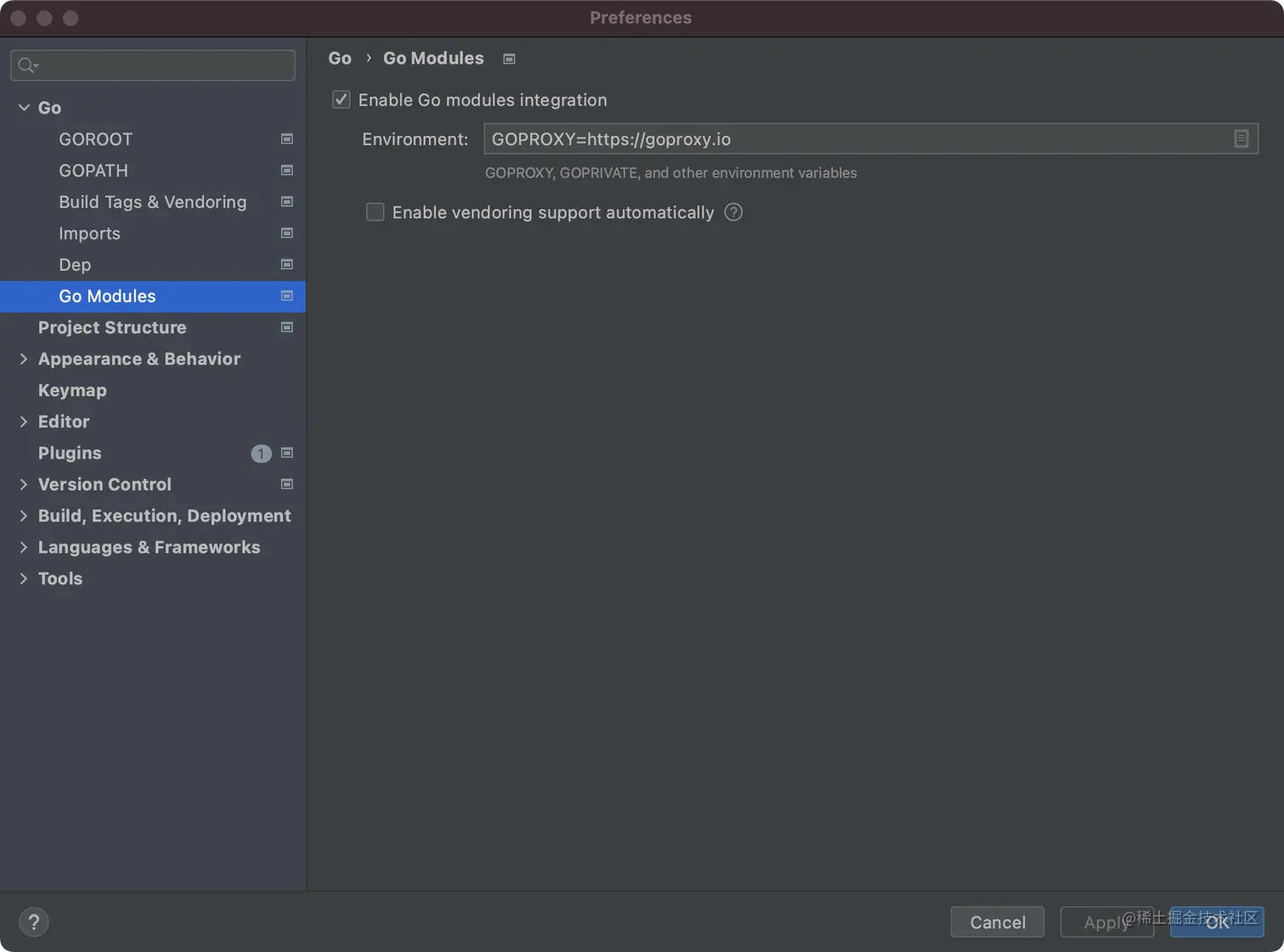Expand Build, Execution, Deployment section
The height and width of the screenshot is (952, 1284).
tap(24, 515)
